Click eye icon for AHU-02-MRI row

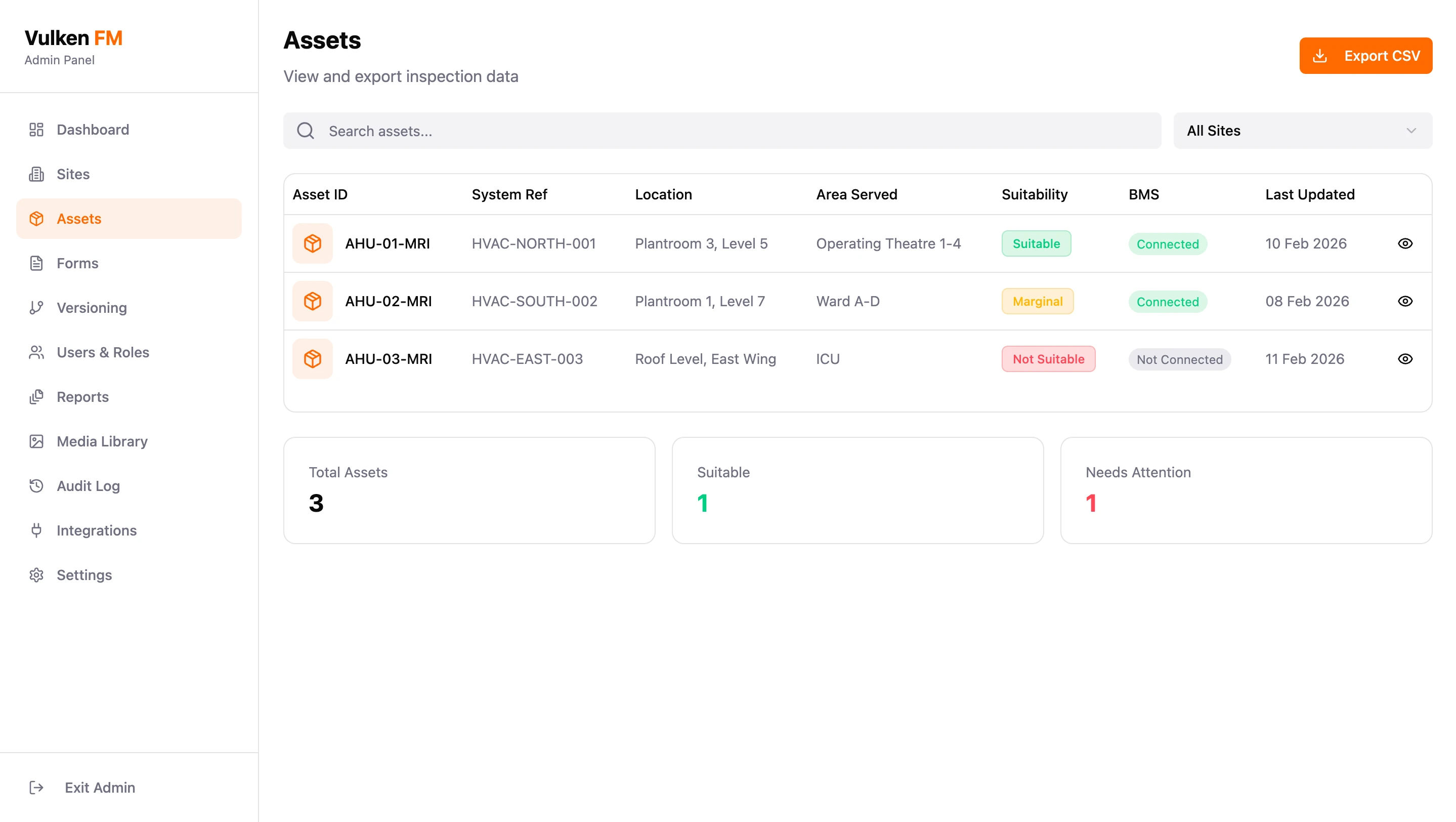tap(1405, 301)
